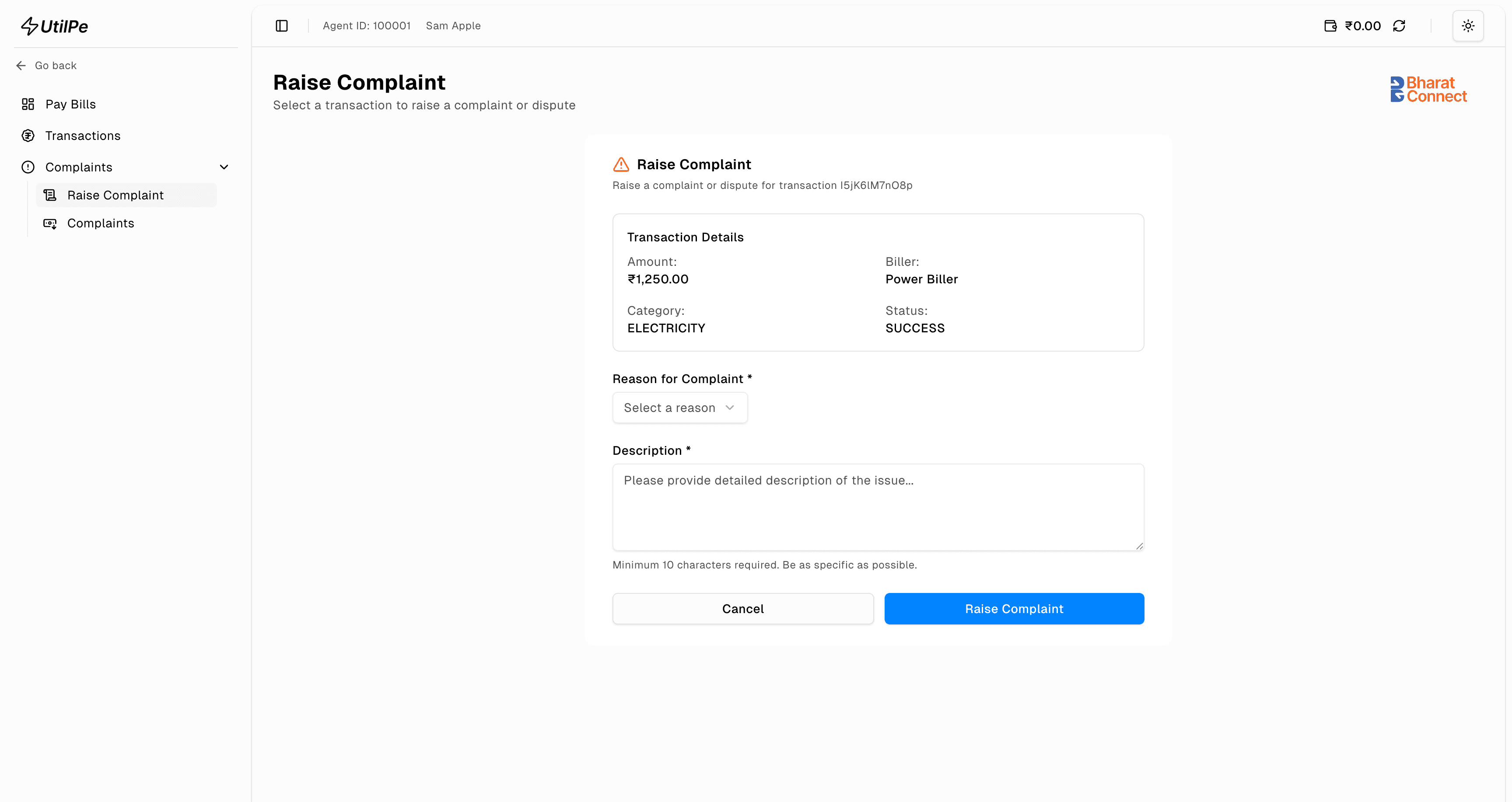The height and width of the screenshot is (802, 1512).
Task: Open the Pay Bills menu item
Action: coord(70,104)
